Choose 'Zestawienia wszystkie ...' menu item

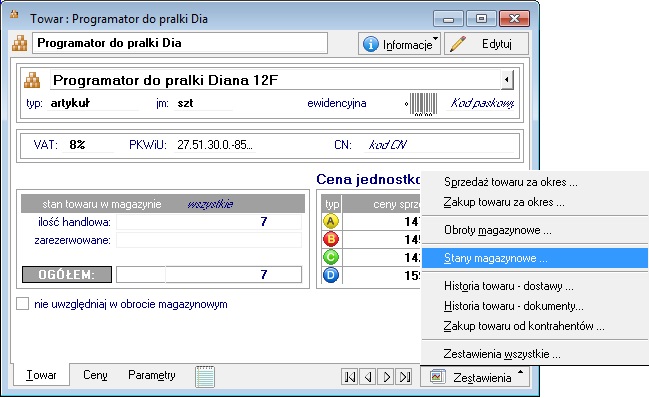click(x=535, y=354)
